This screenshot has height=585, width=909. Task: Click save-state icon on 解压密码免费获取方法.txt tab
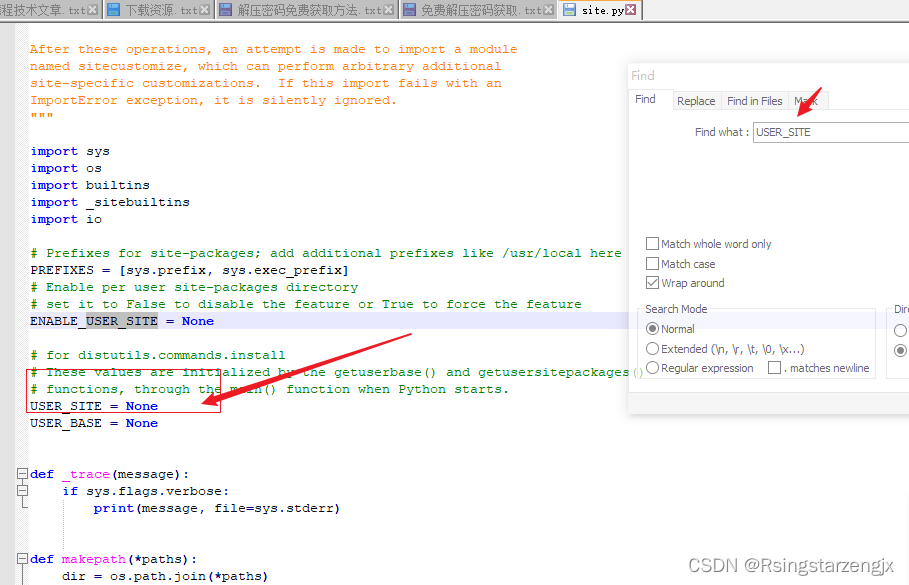(226, 10)
